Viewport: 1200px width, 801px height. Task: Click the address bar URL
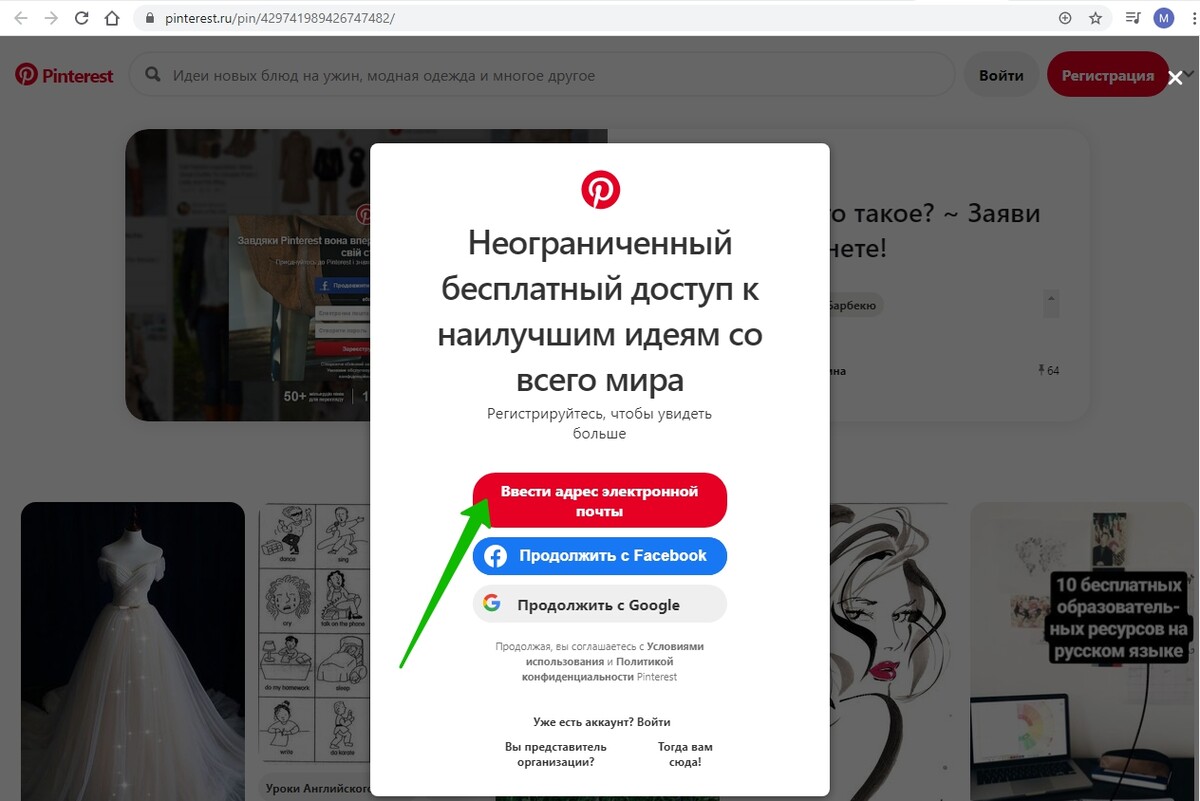(281, 18)
